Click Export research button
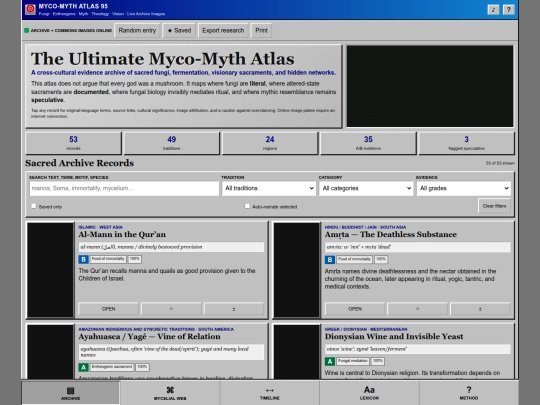This screenshot has height=405, width=540. tap(223, 30)
